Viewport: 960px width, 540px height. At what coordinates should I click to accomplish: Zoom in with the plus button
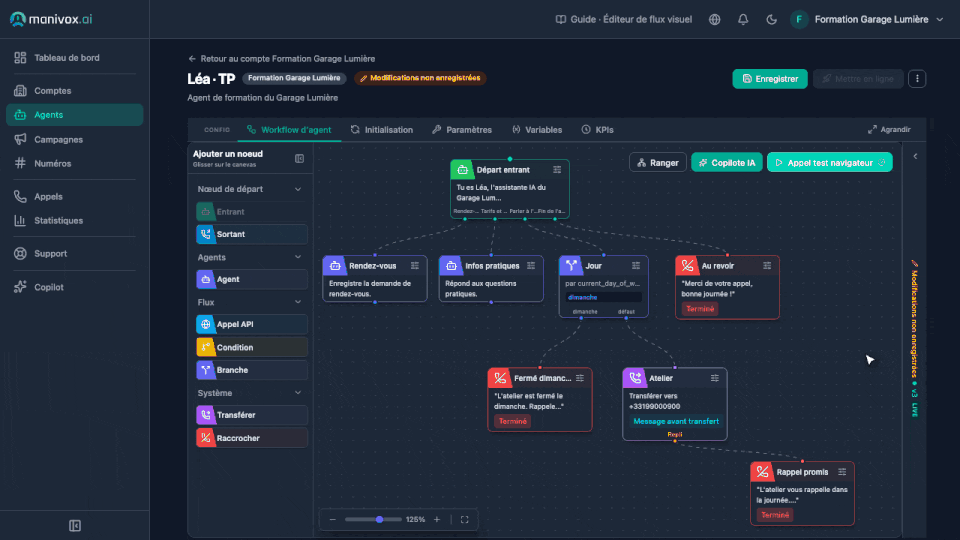coord(437,519)
